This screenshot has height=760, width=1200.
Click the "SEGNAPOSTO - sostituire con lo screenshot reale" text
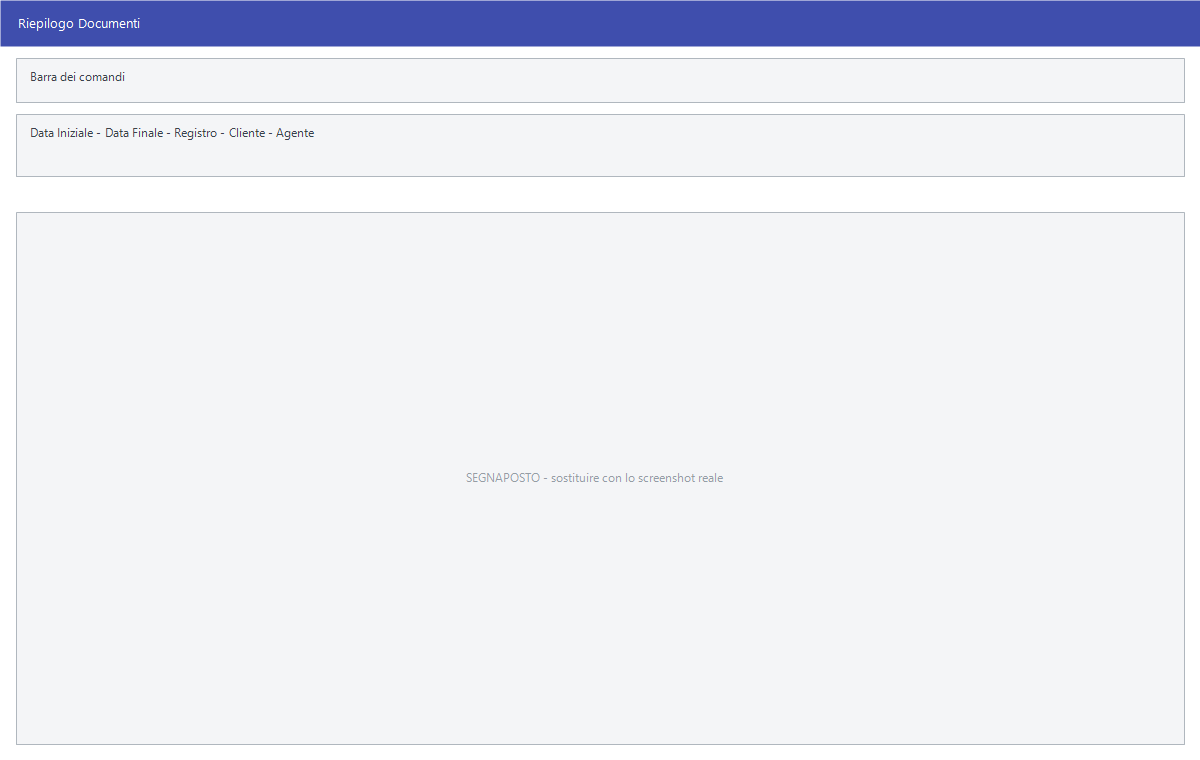click(594, 478)
